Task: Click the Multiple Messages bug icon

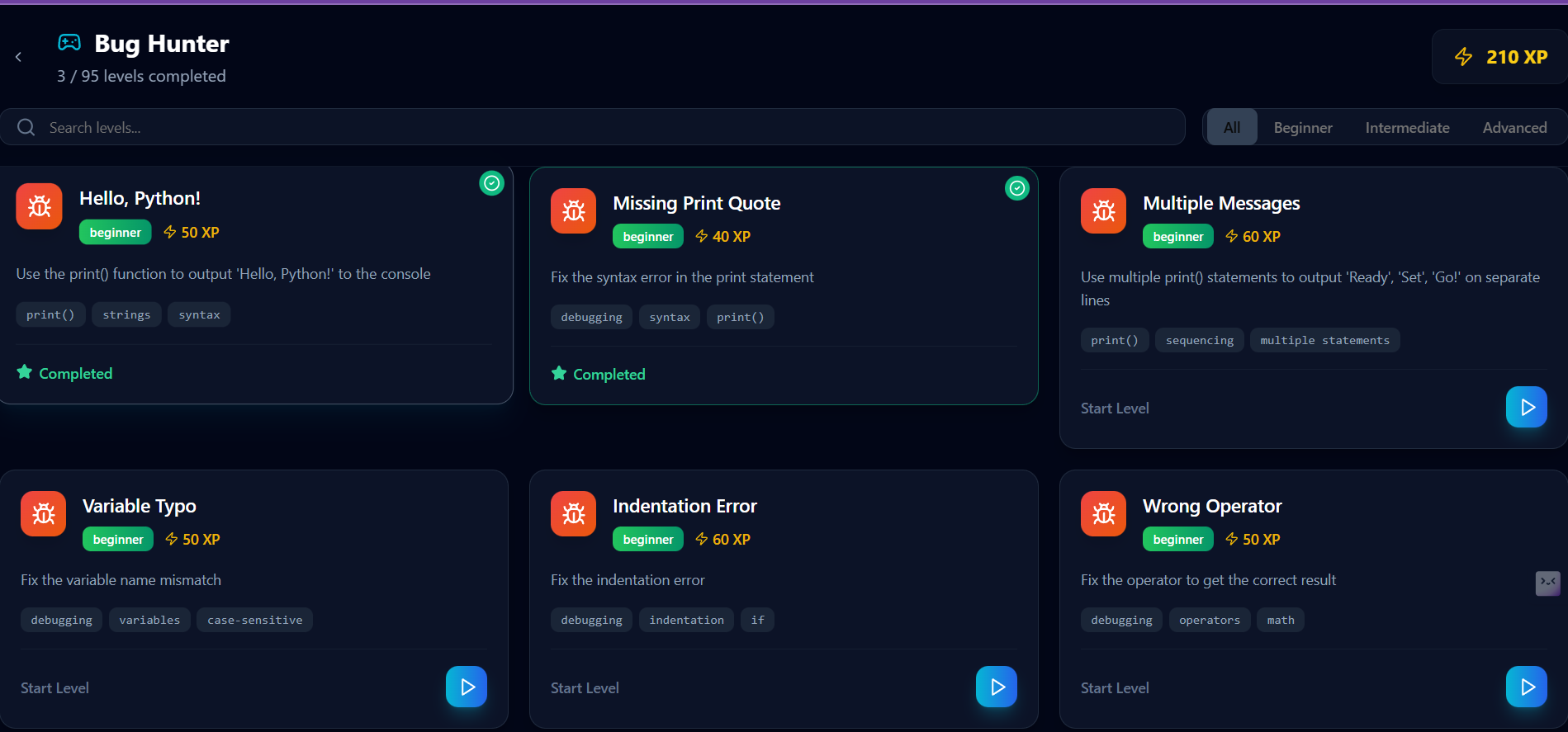Action: click(x=1103, y=211)
